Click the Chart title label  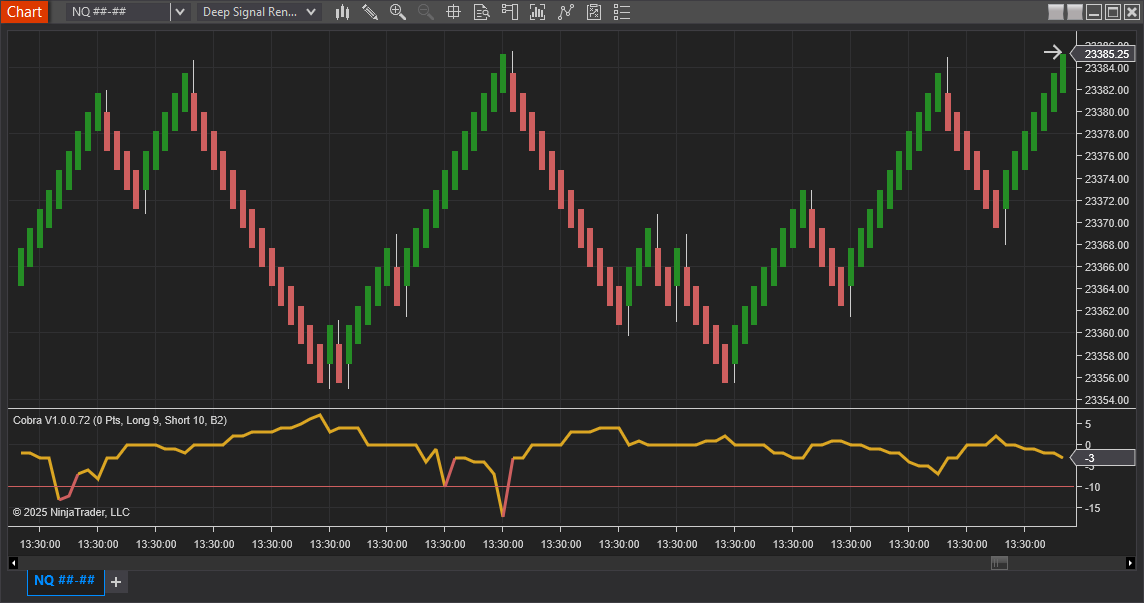click(24, 12)
